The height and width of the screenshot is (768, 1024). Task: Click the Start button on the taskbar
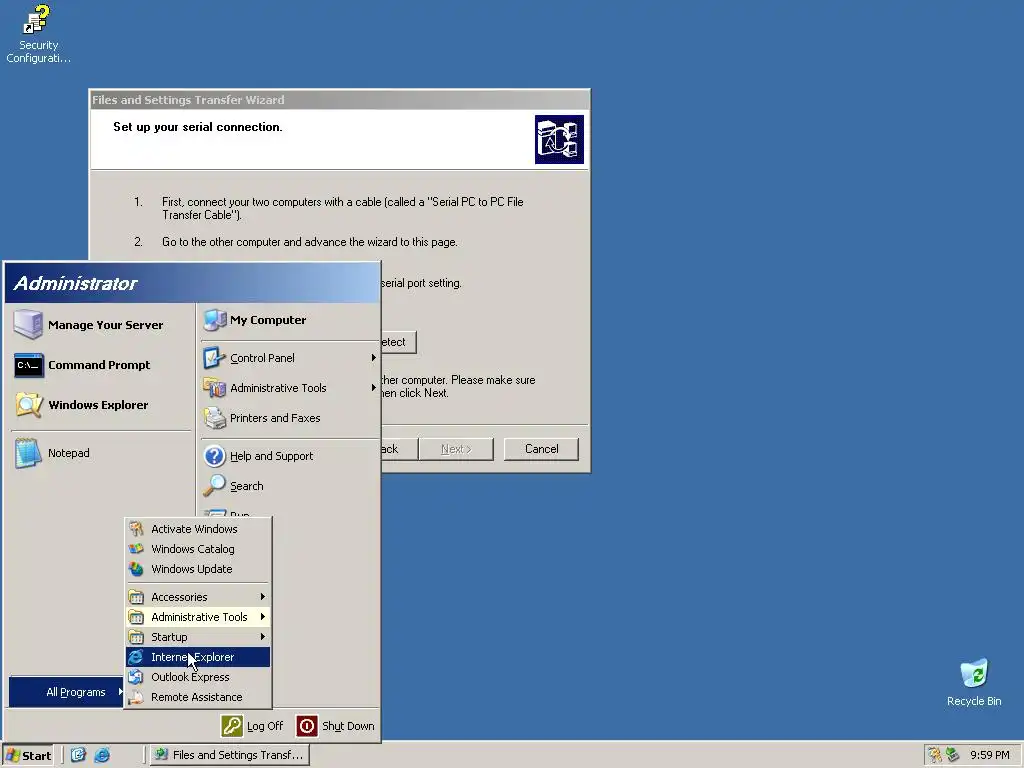coord(29,756)
